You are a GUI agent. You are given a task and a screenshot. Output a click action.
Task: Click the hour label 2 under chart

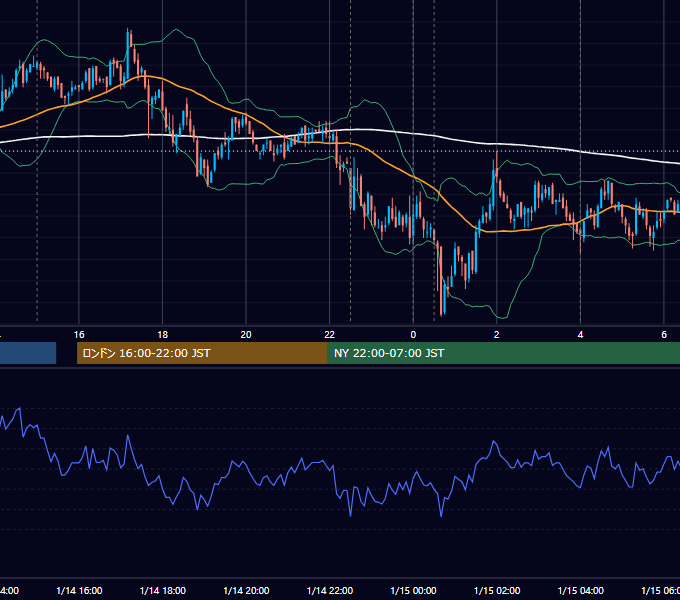click(497, 335)
